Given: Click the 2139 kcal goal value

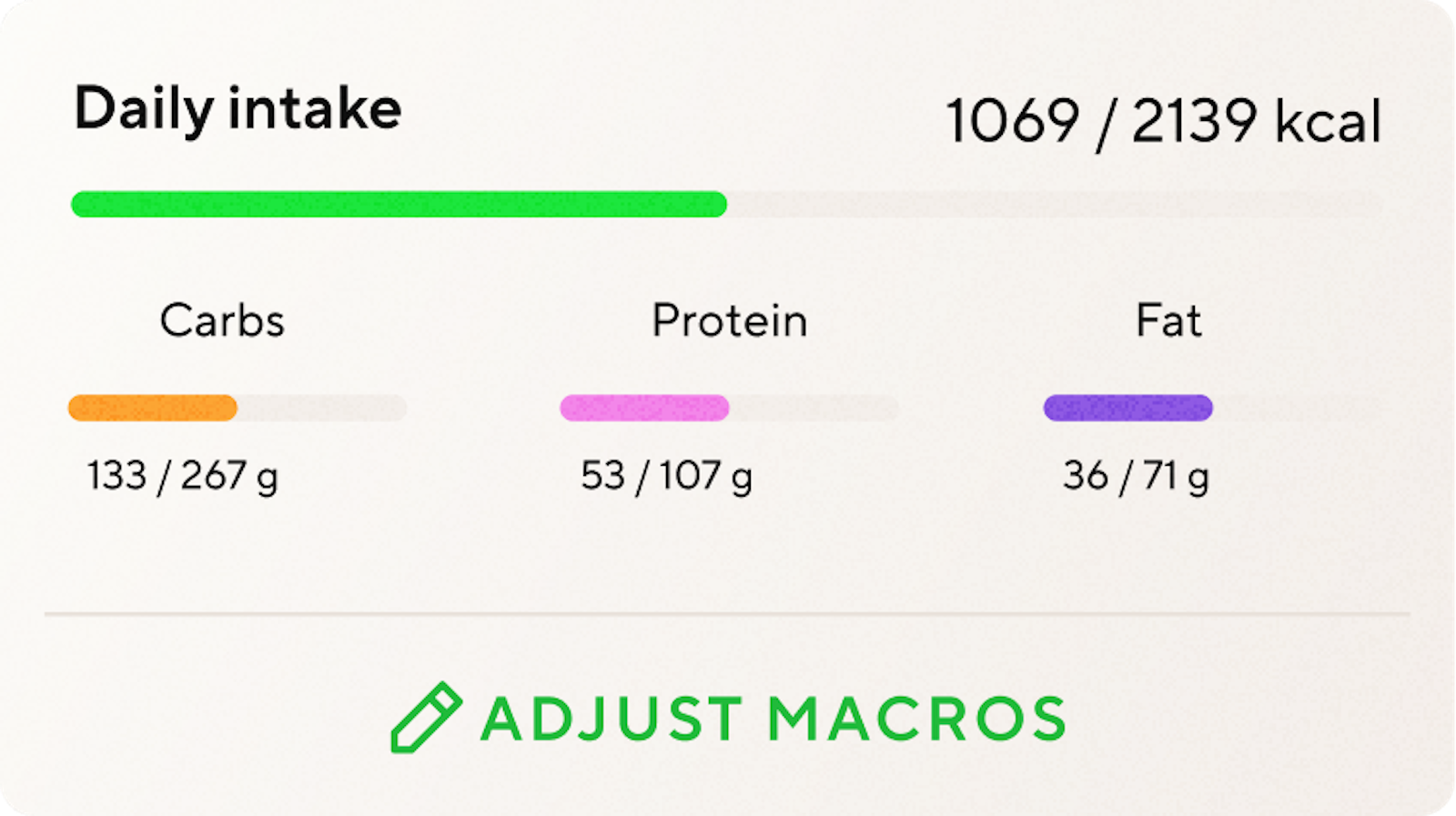Looking at the screenshot, I should click(1256, 121).
